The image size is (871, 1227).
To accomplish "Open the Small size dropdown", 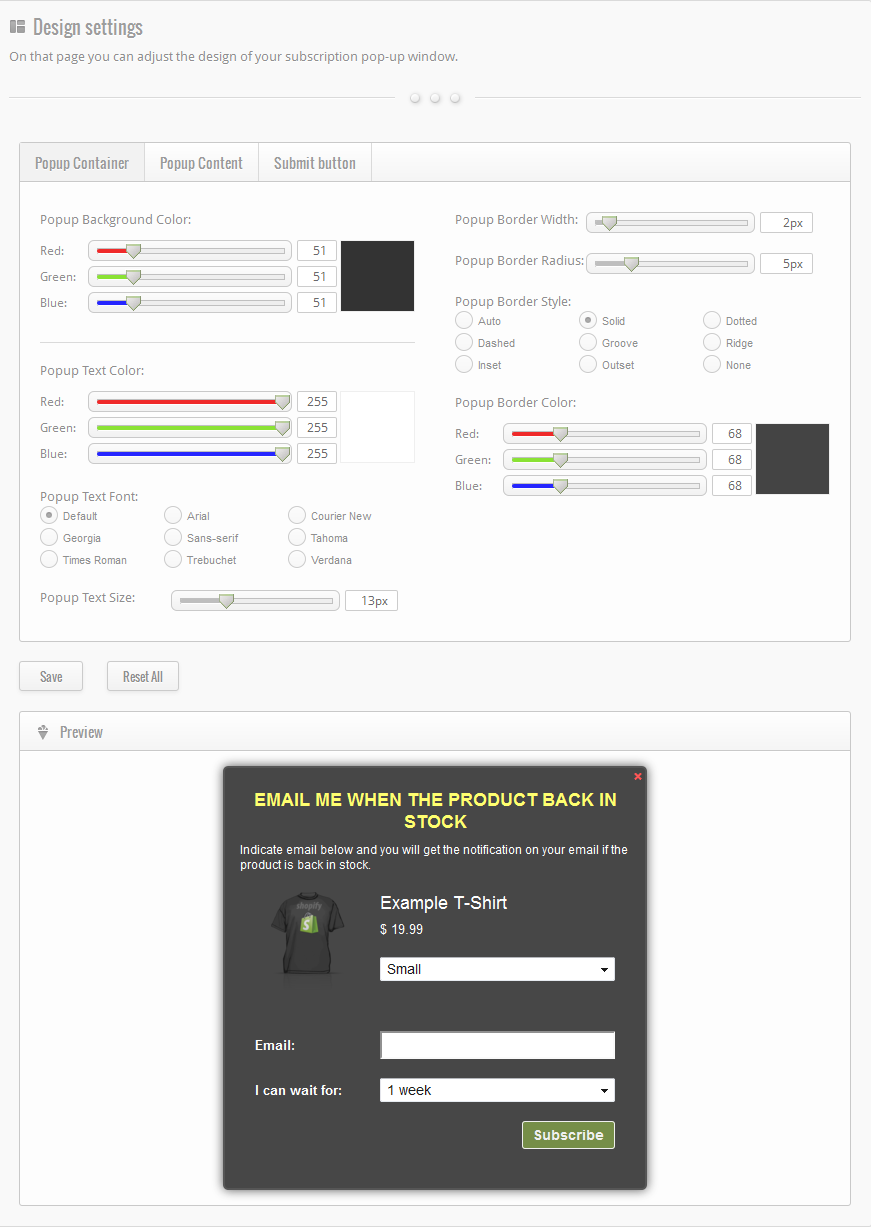I will click(x=497, y=969).
